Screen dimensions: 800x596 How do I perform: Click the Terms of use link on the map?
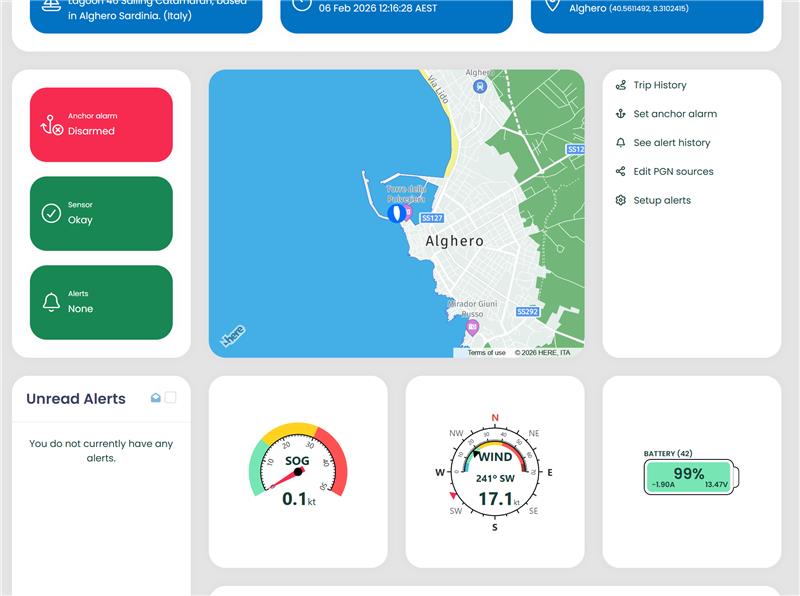pyautogui.click(x=485, y=352)
